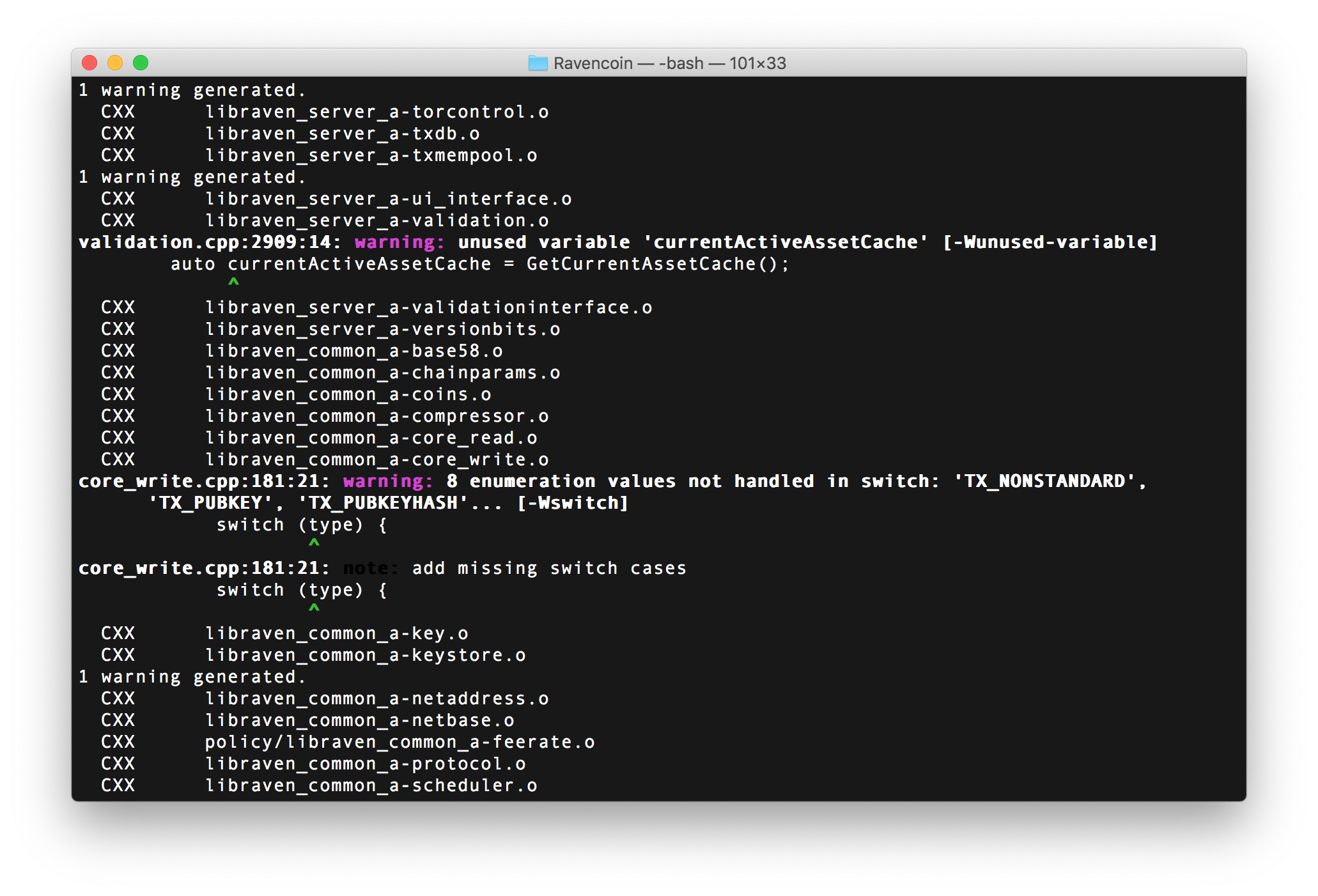Click "libraven_common_a-scheduler.o" last line
This screenshot has width=1318, height=896.
(371, 785)
